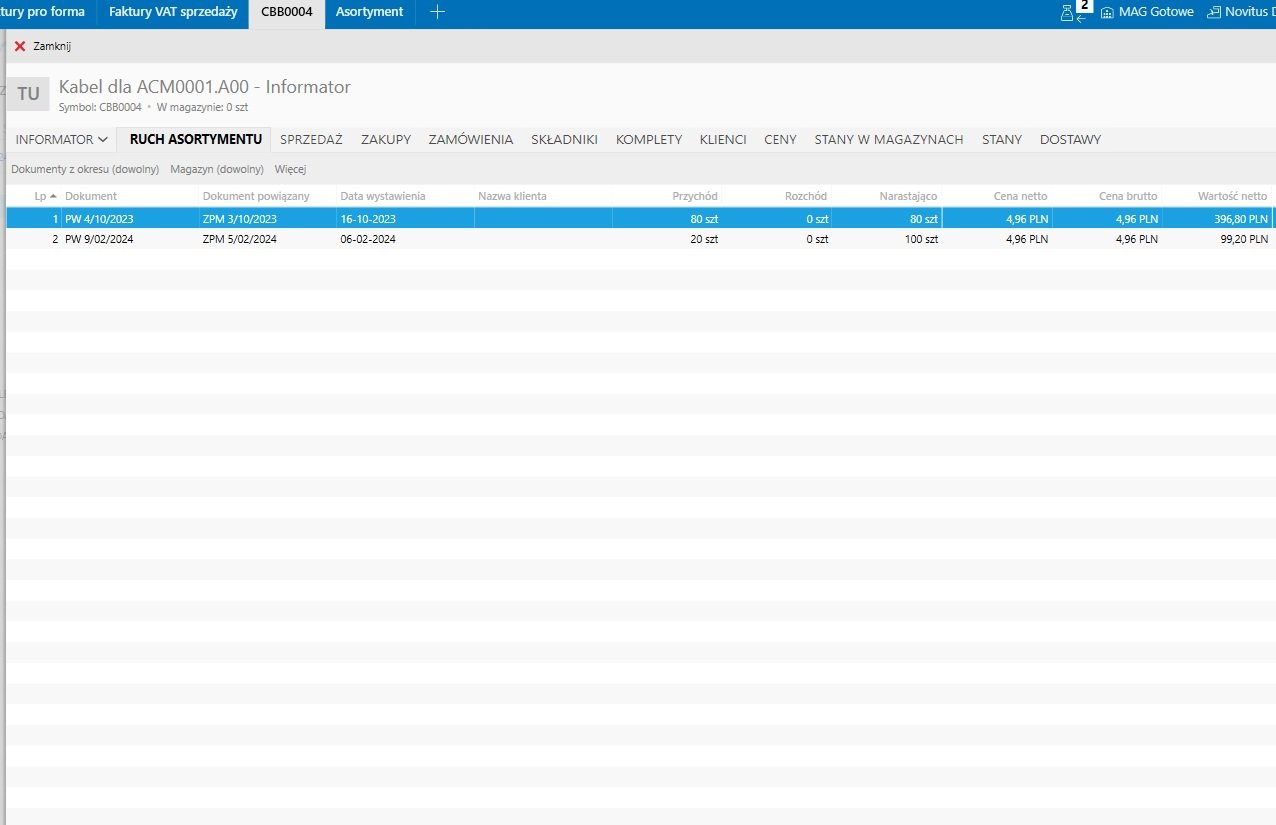Image resolution: width=1276 pixels, height=825 pixels.
Task: Click the Novitus device icon
Action: (x=1215, y=12)
